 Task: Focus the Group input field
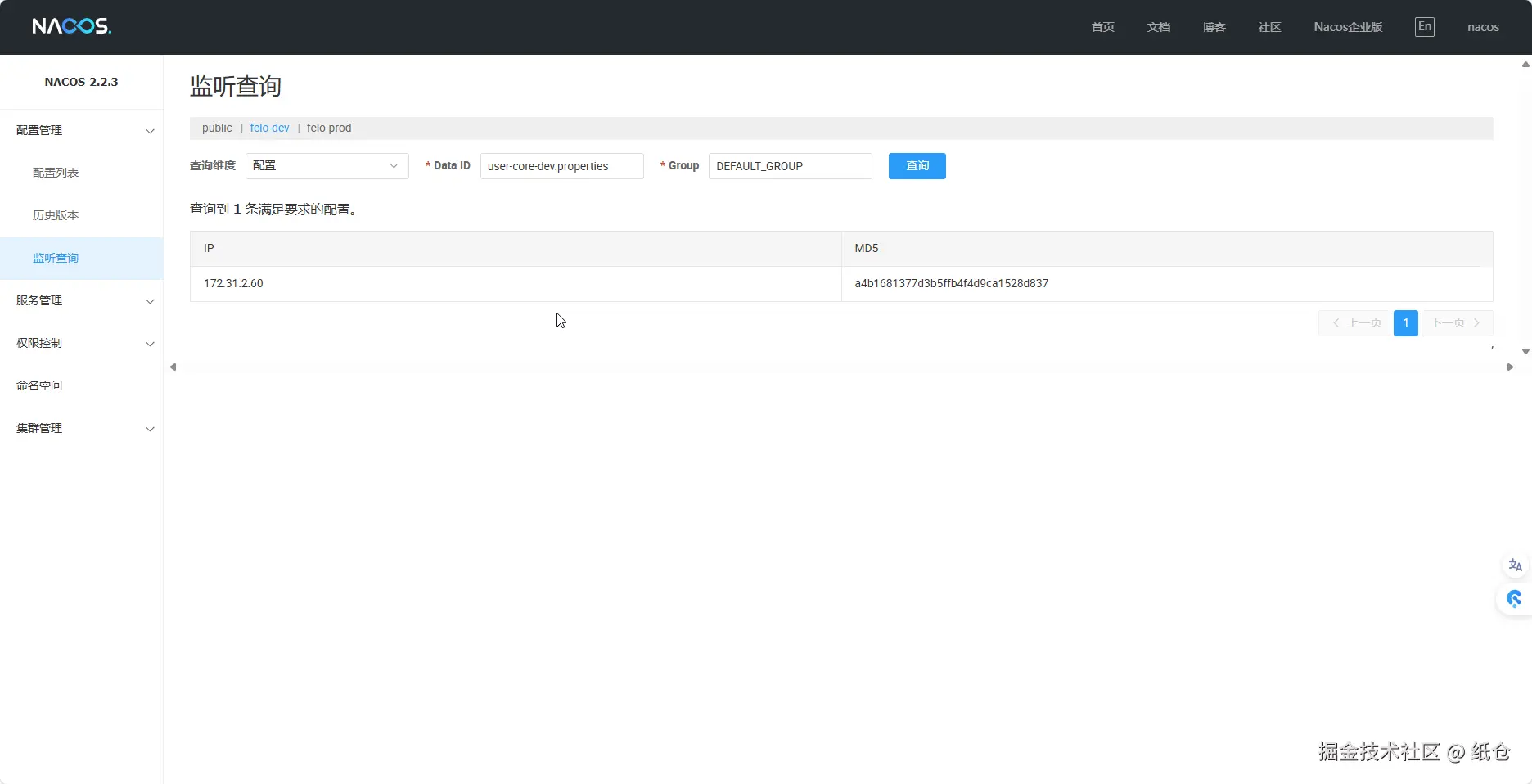point(790,166)
